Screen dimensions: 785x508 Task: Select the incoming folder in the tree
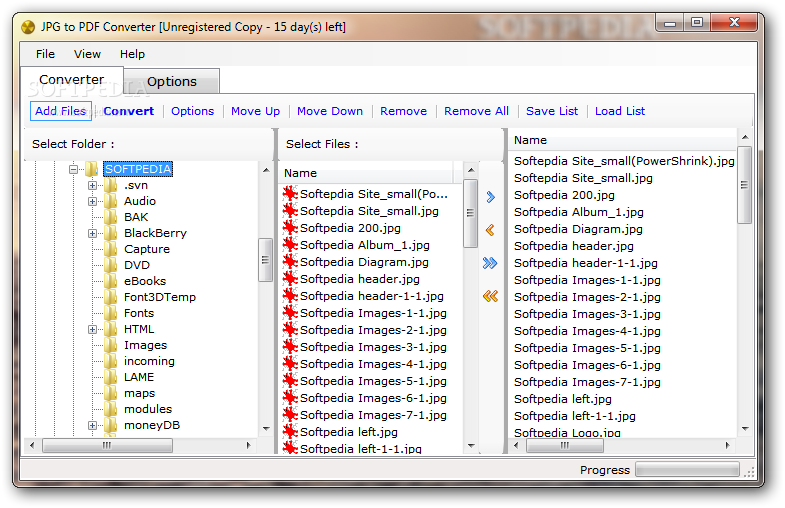pyautogui.click(x=149, y=361)
